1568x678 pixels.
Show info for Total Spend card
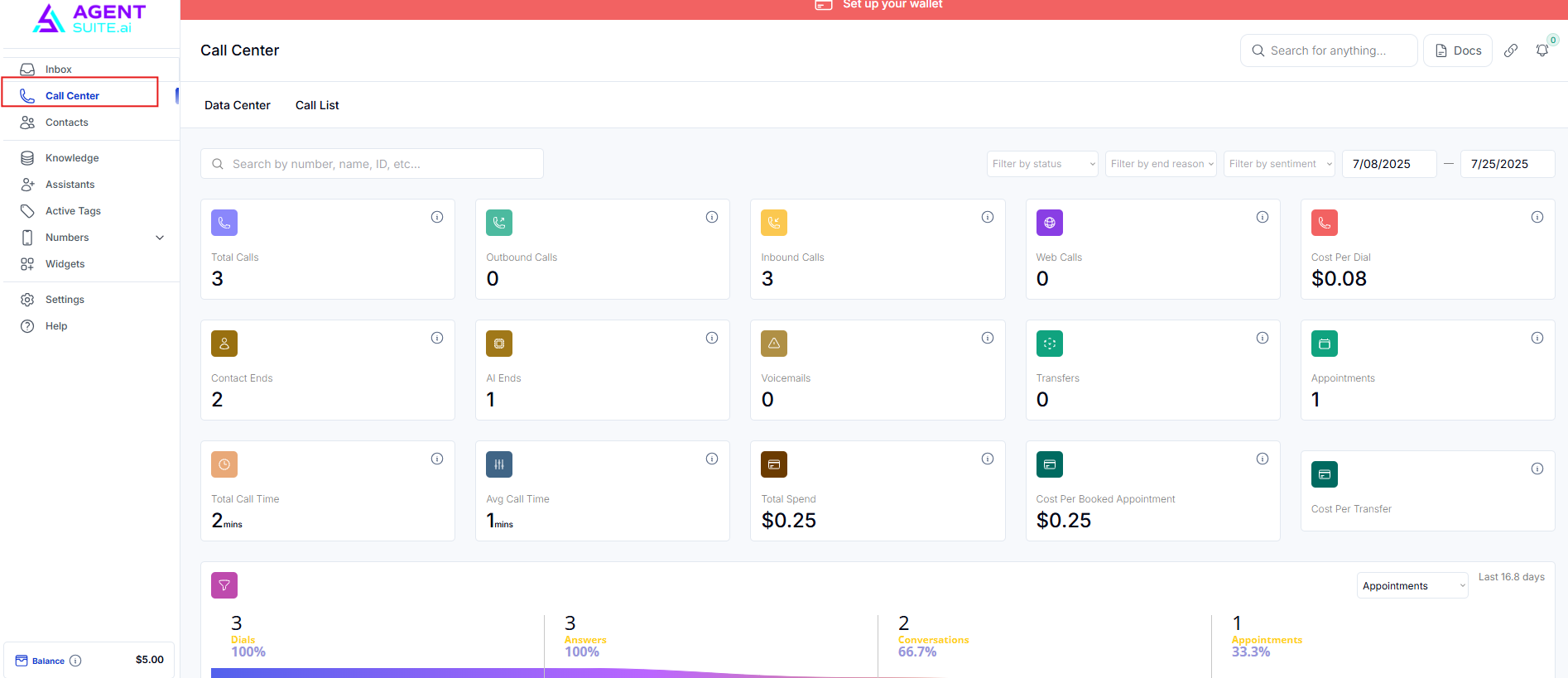[x=988, y=459]
